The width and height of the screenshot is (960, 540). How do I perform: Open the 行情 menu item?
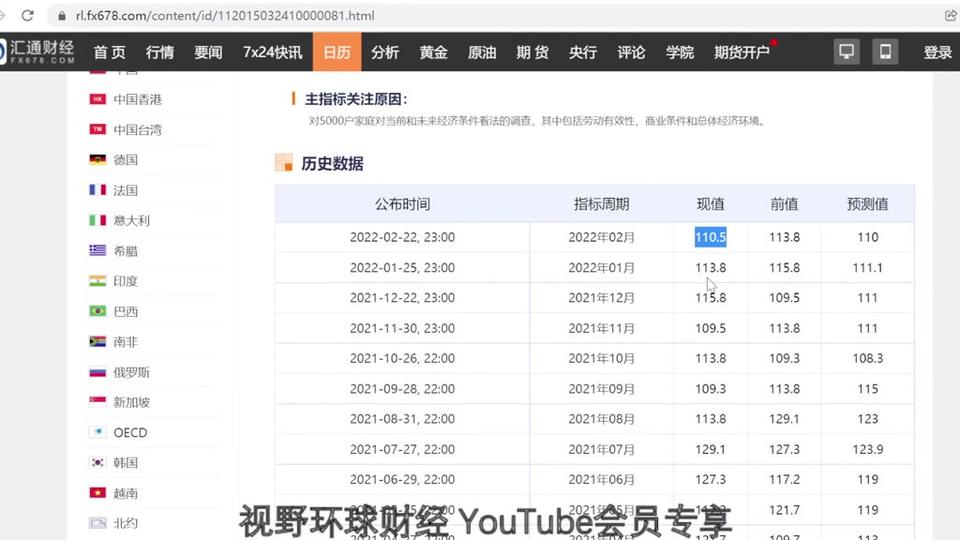click(160, 52)
